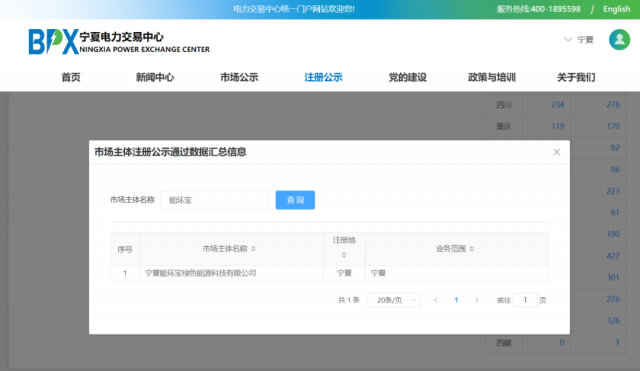Select the 注册公示 navigation tab
640x371 pixels.
click(x=323, y=77)
